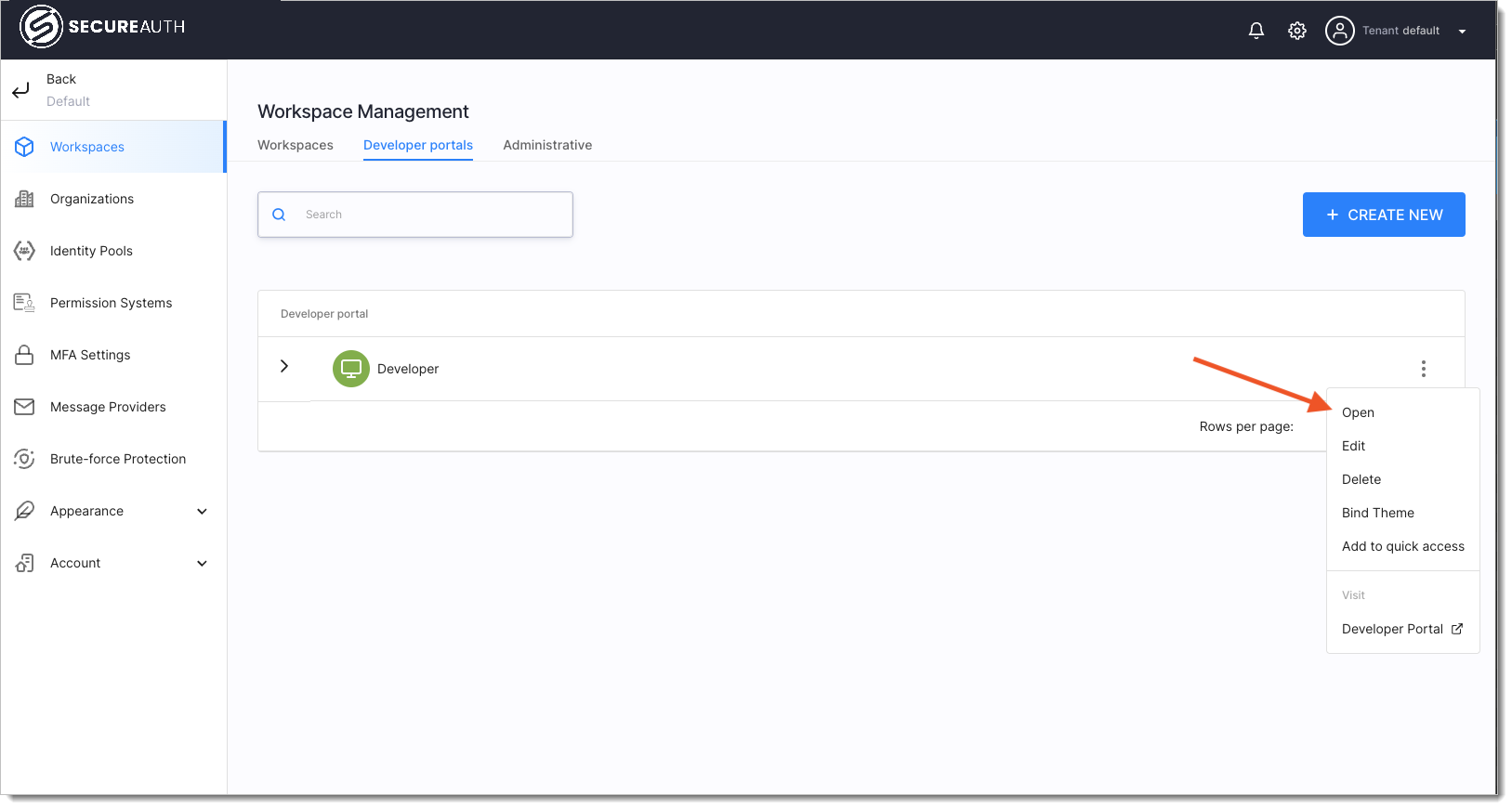The height and width of the screenshot is (809, 1512).
Task: Click the Back Default navigation item
Action: [113, 90]
